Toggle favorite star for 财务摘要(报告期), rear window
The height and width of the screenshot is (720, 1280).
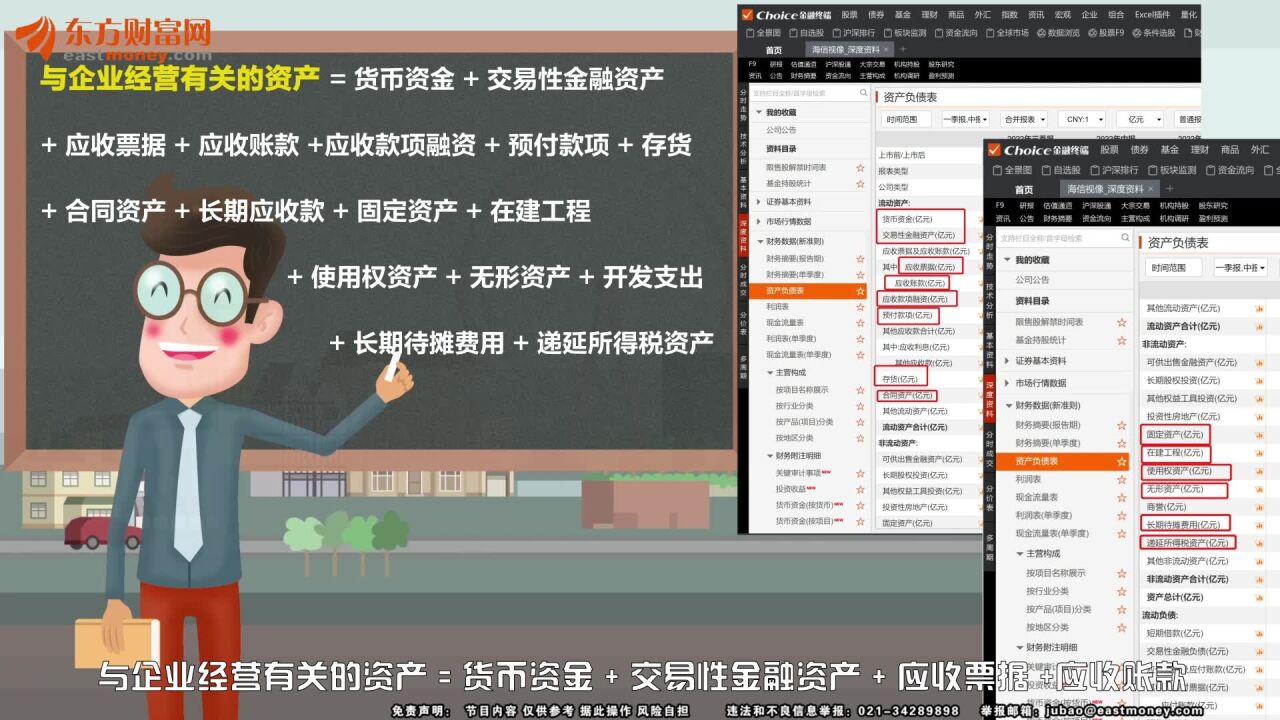point(860,258)
